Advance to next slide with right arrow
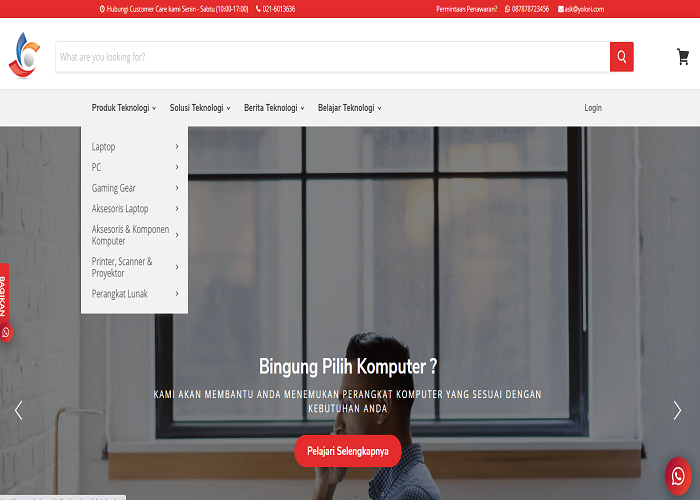This screenshot has height=500, width=700. (x=677, y=410)
